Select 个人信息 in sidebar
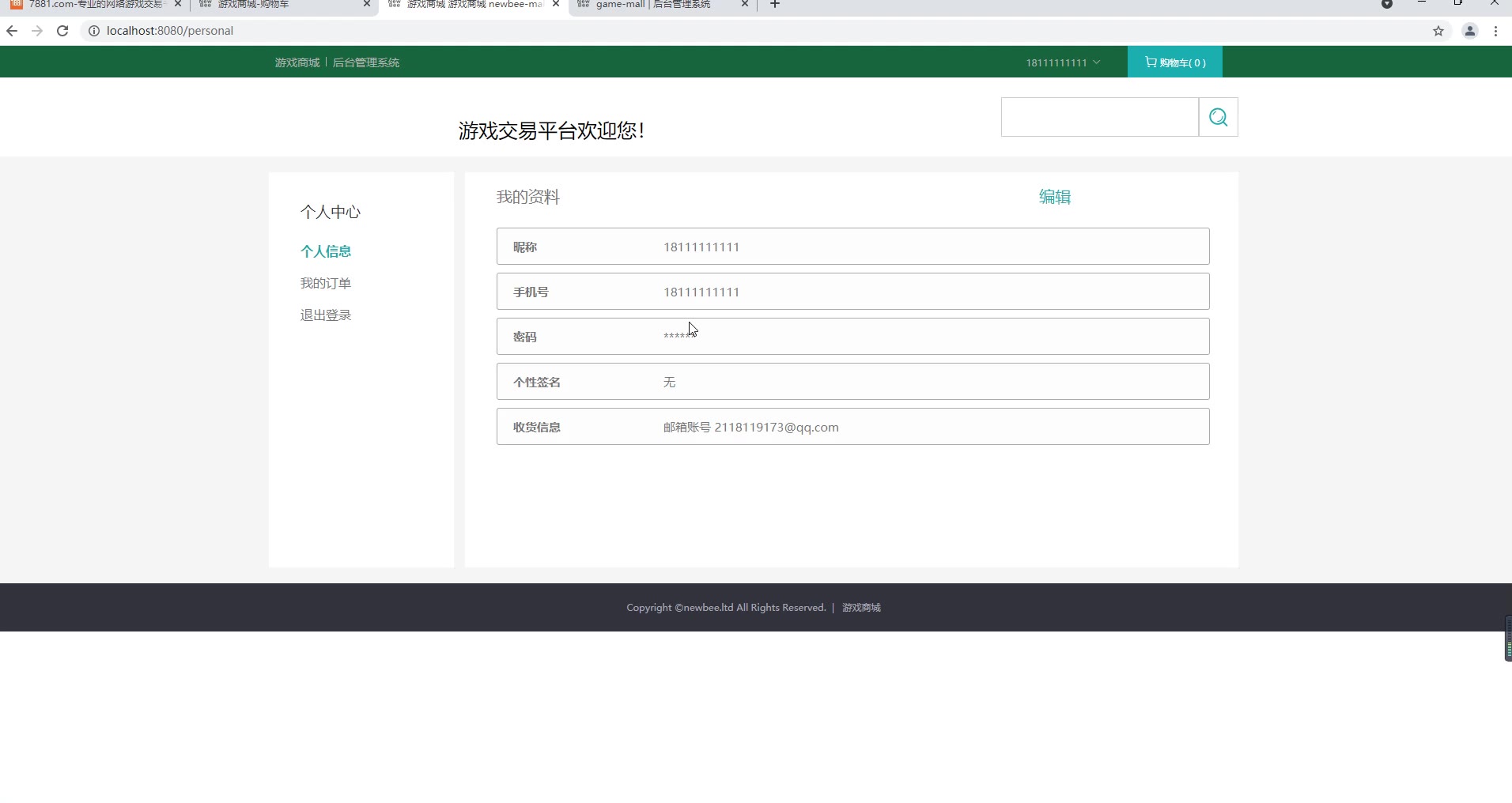This screenshot has height=803, width=1512. point(325,251)
